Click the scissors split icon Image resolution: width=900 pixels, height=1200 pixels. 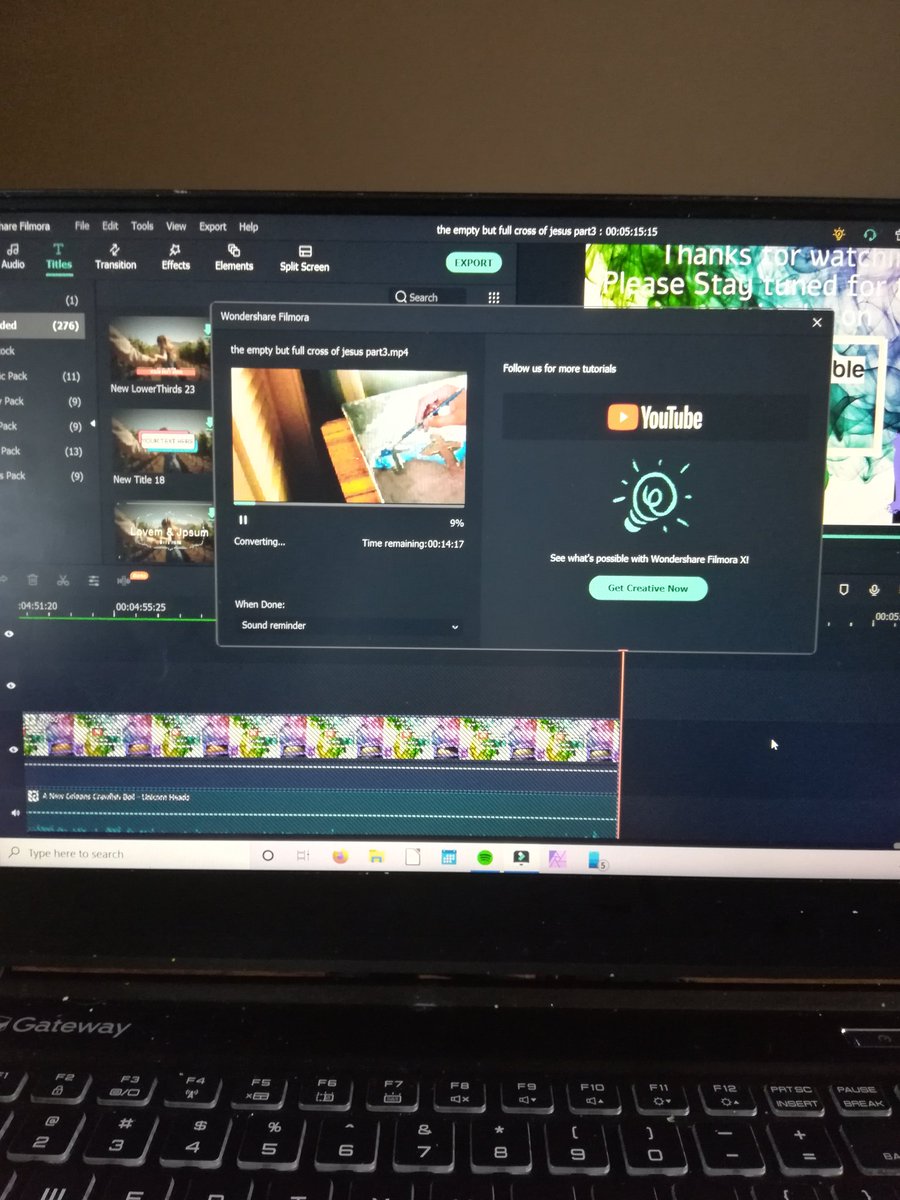tap(62, 579)
